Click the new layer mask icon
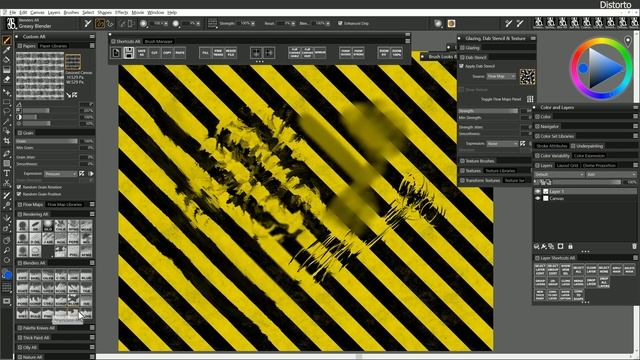Image resolution: width=640 pixels, height=360 pixels. (560, 246)
